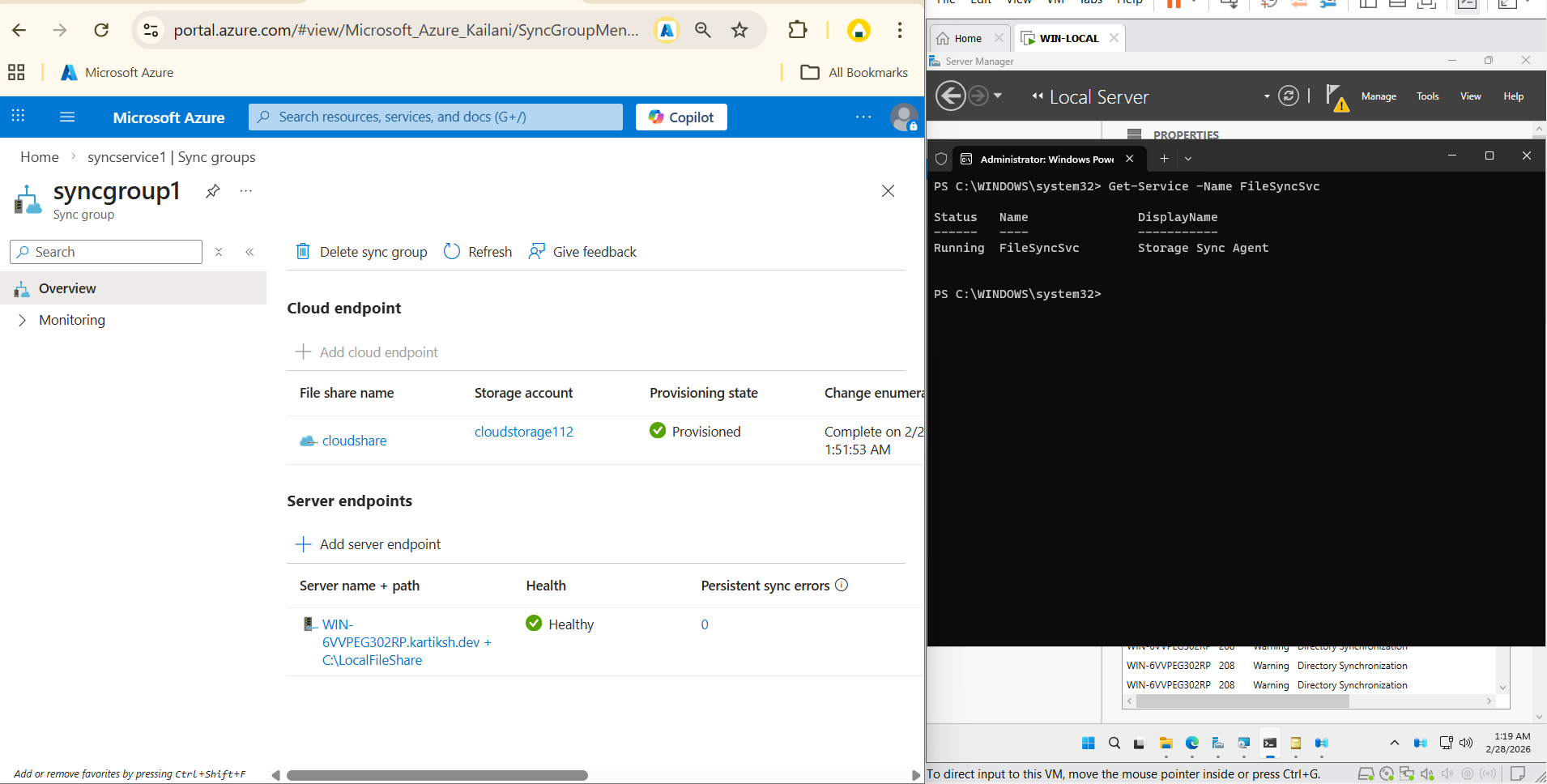Viewport: 1547px width, 784px height.
Task: Open File Explorer from VM taskbar
Action: click(x=1166, y=744)
